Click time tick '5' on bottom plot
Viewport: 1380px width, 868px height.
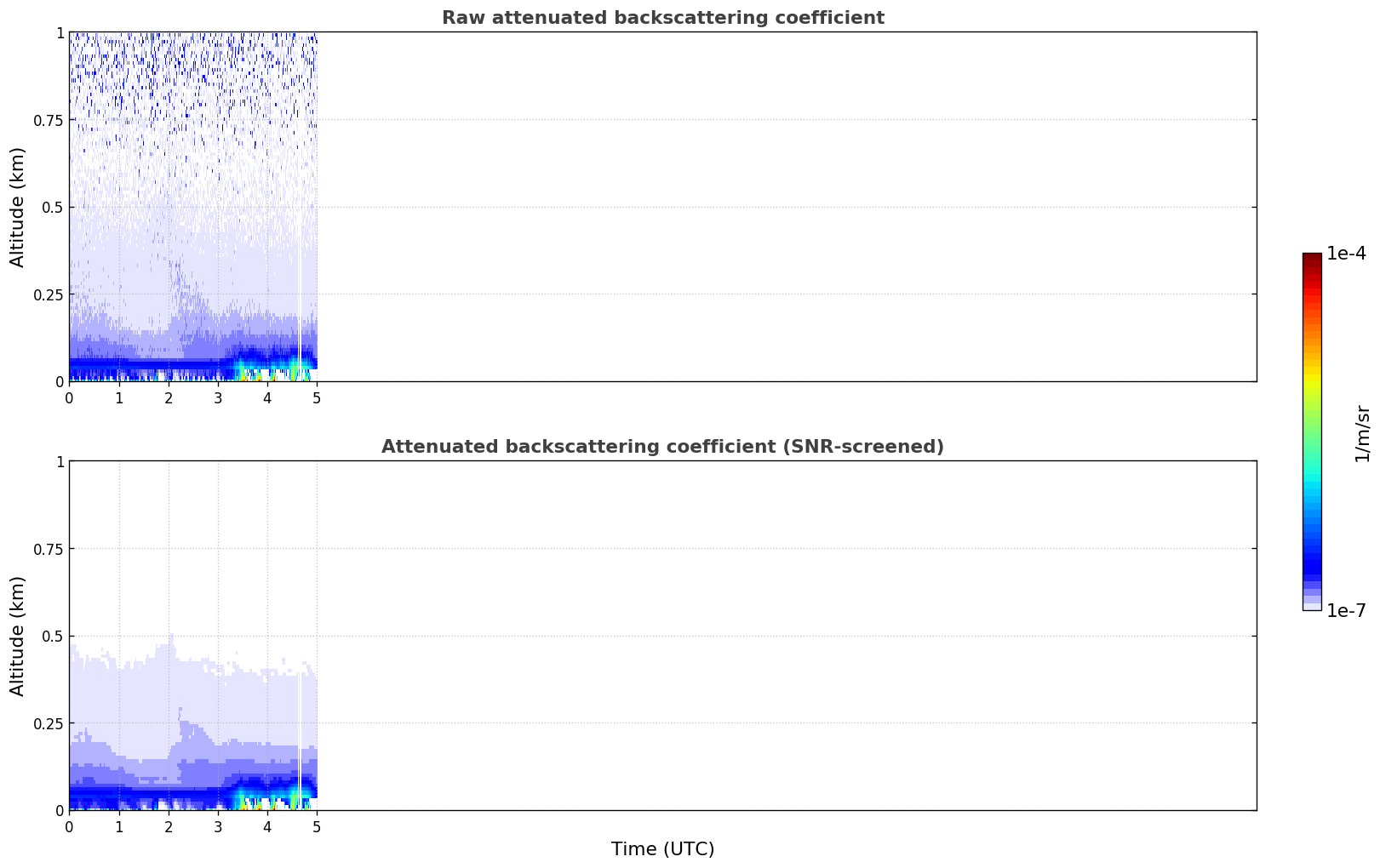coord(317,826)
